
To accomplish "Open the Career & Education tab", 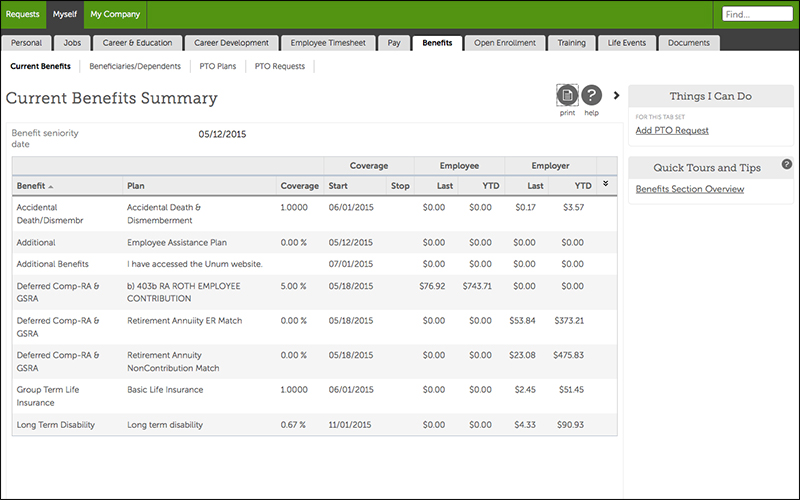I will pyautogui.click(x=137, y=43).
